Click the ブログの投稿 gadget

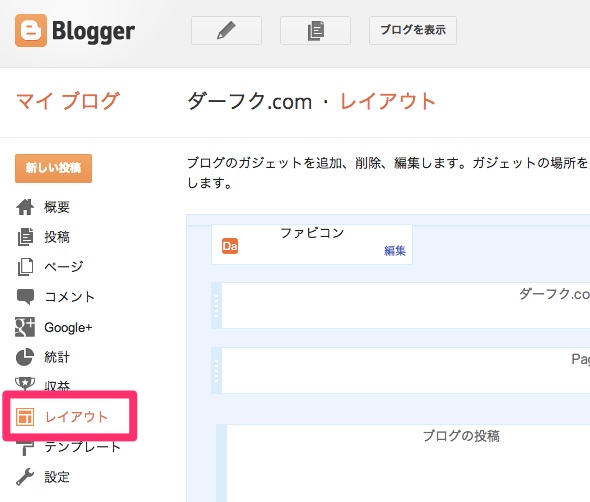click(x=408, y=463)
